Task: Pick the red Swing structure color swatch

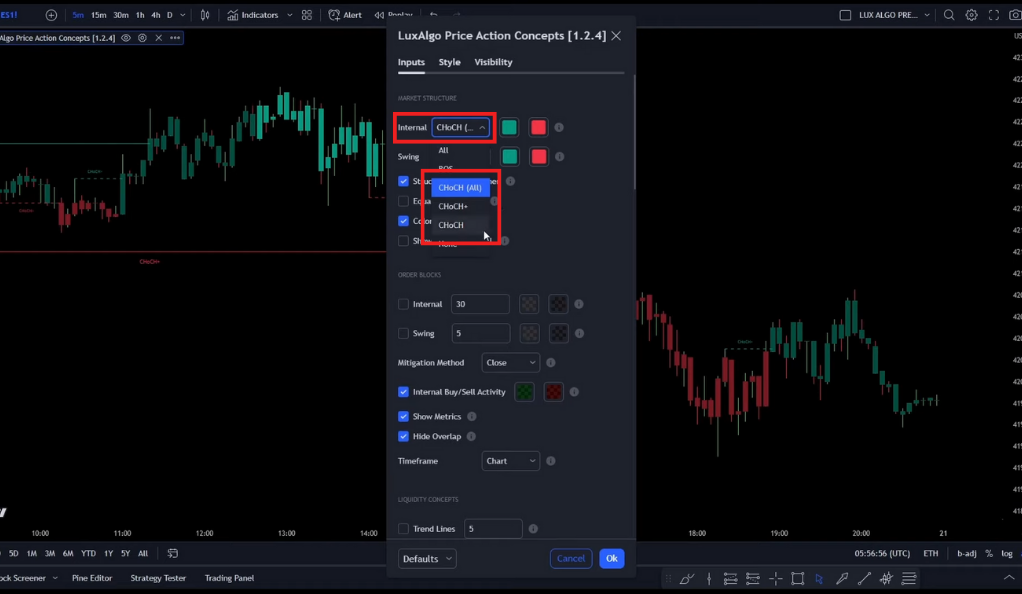Action: coord(539,156)
